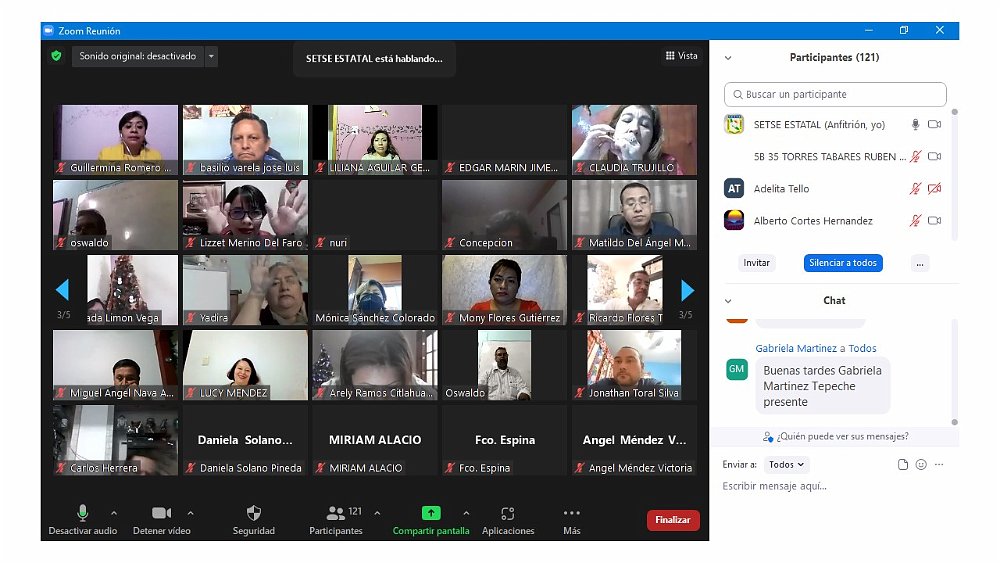1000x563 pixels.
Task: Click the attach file icon in chat
Action: (903, 465)
